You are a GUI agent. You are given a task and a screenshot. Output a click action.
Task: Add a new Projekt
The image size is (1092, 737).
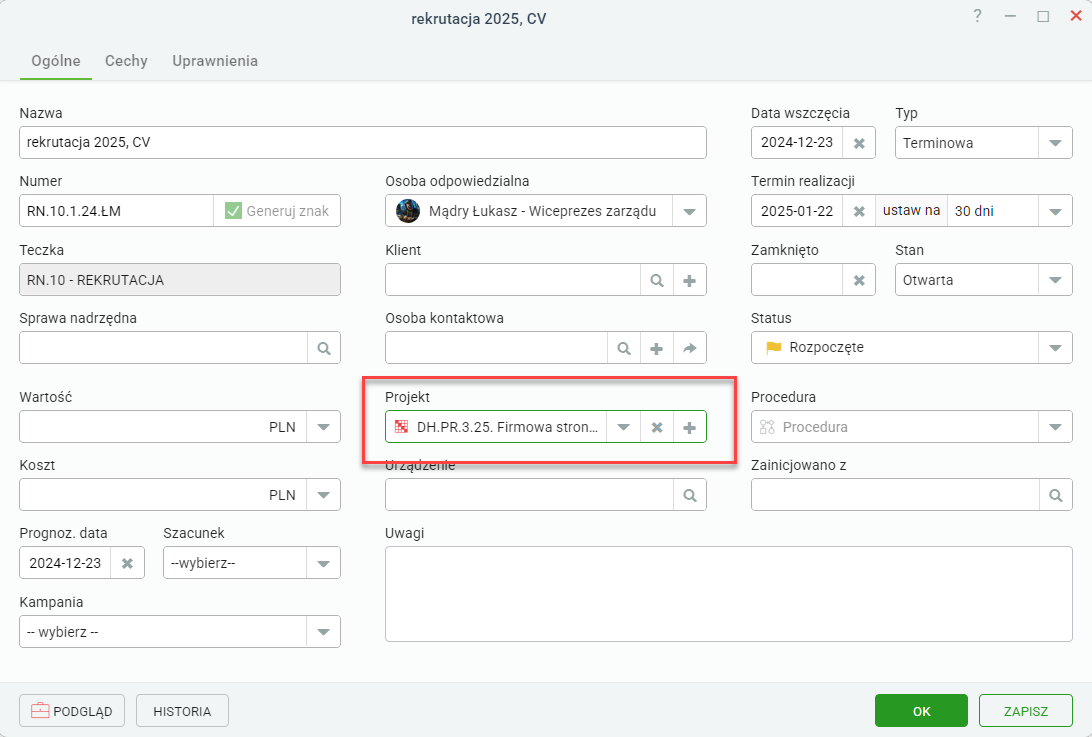pyautogui.click(x=689, y=427)
